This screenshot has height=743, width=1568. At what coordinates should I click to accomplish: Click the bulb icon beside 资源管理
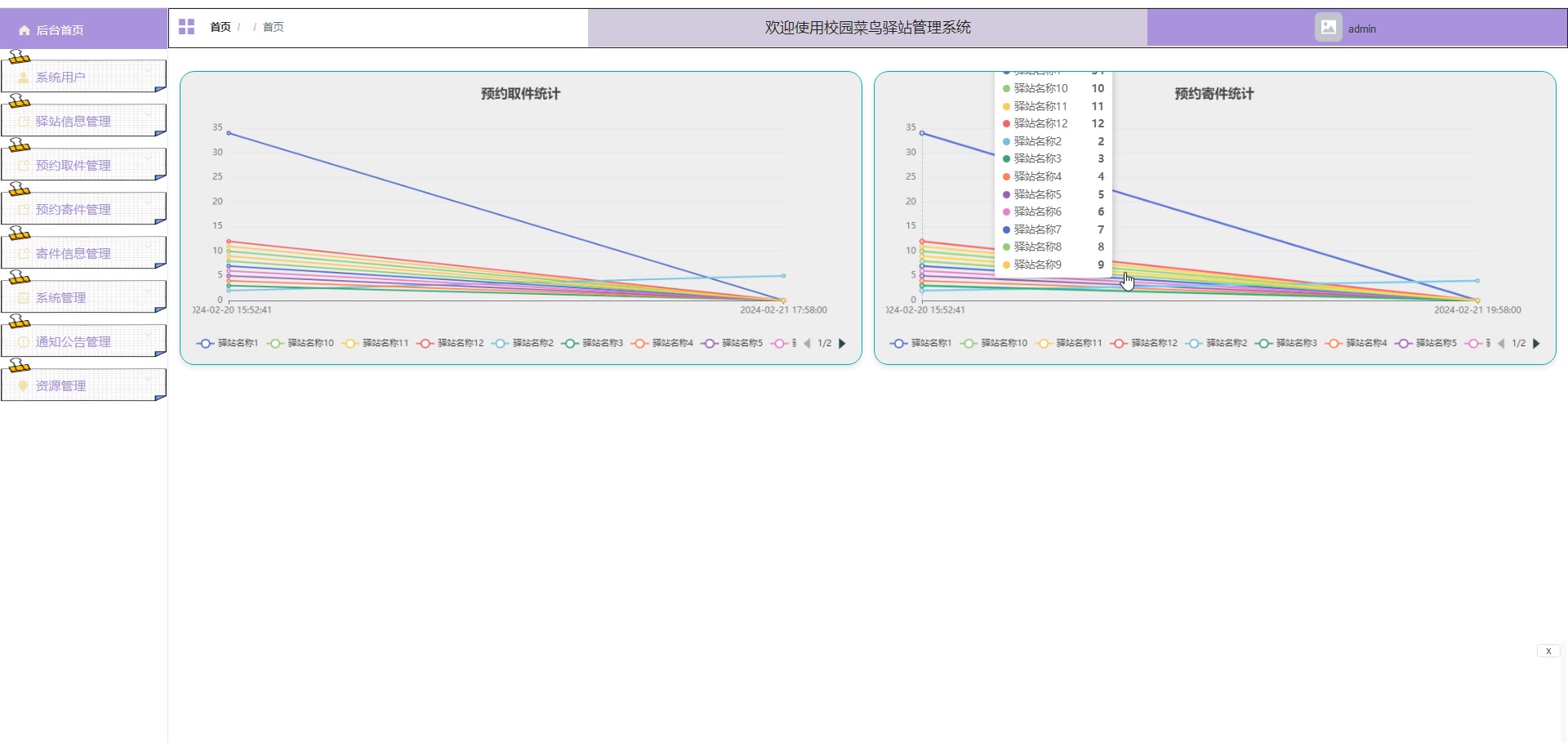coord(24,386)
